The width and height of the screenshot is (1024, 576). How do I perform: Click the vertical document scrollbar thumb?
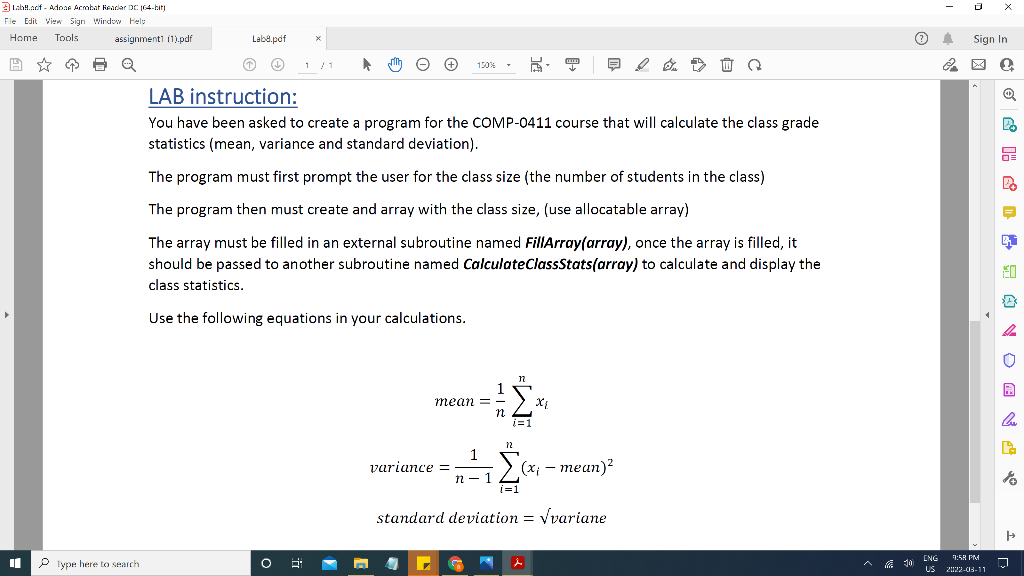tap(975, 413)
